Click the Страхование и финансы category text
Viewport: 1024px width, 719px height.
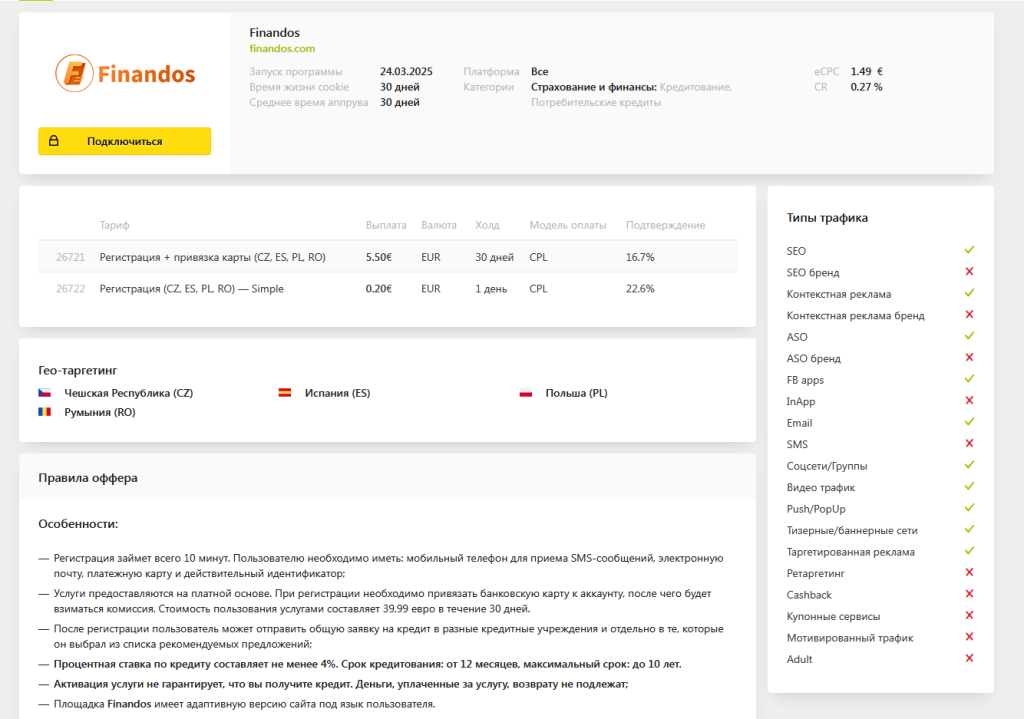pyautogui.click(x=593, y=87)
